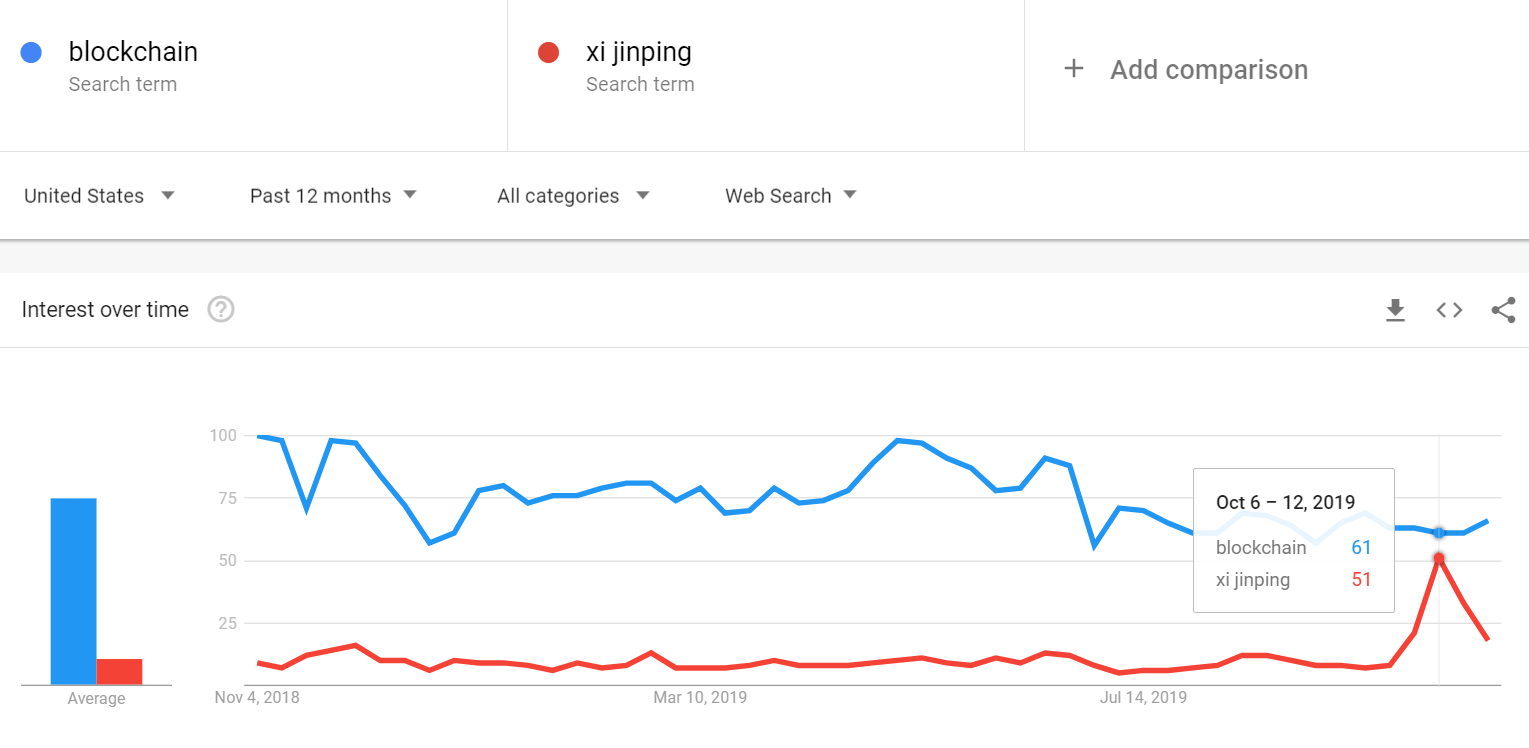
Task: Click blue dot beside blockchain term
Action: [31, 52]
